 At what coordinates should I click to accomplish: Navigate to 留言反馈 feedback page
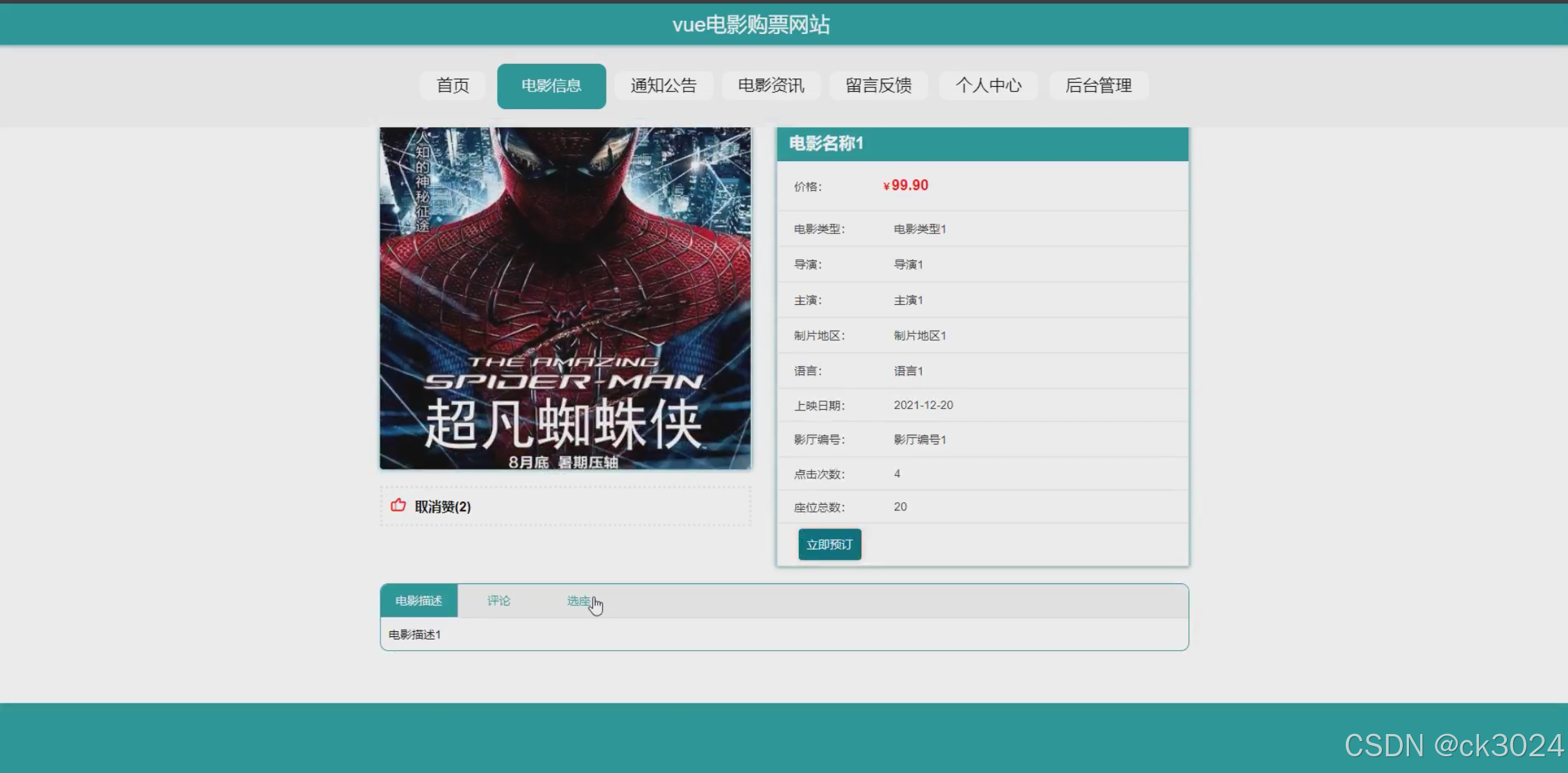pyautogui.click(x=878, y=85)
